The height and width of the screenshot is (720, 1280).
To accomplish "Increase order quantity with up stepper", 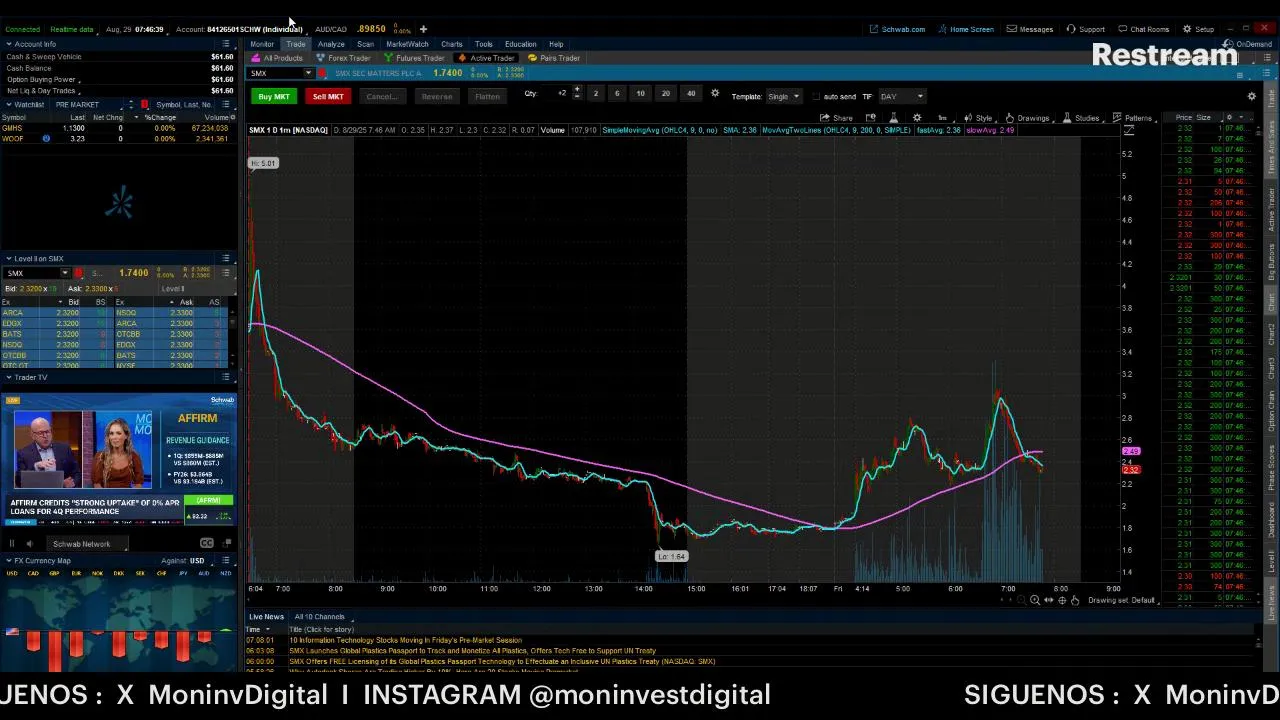I will (x=577, y=90).
